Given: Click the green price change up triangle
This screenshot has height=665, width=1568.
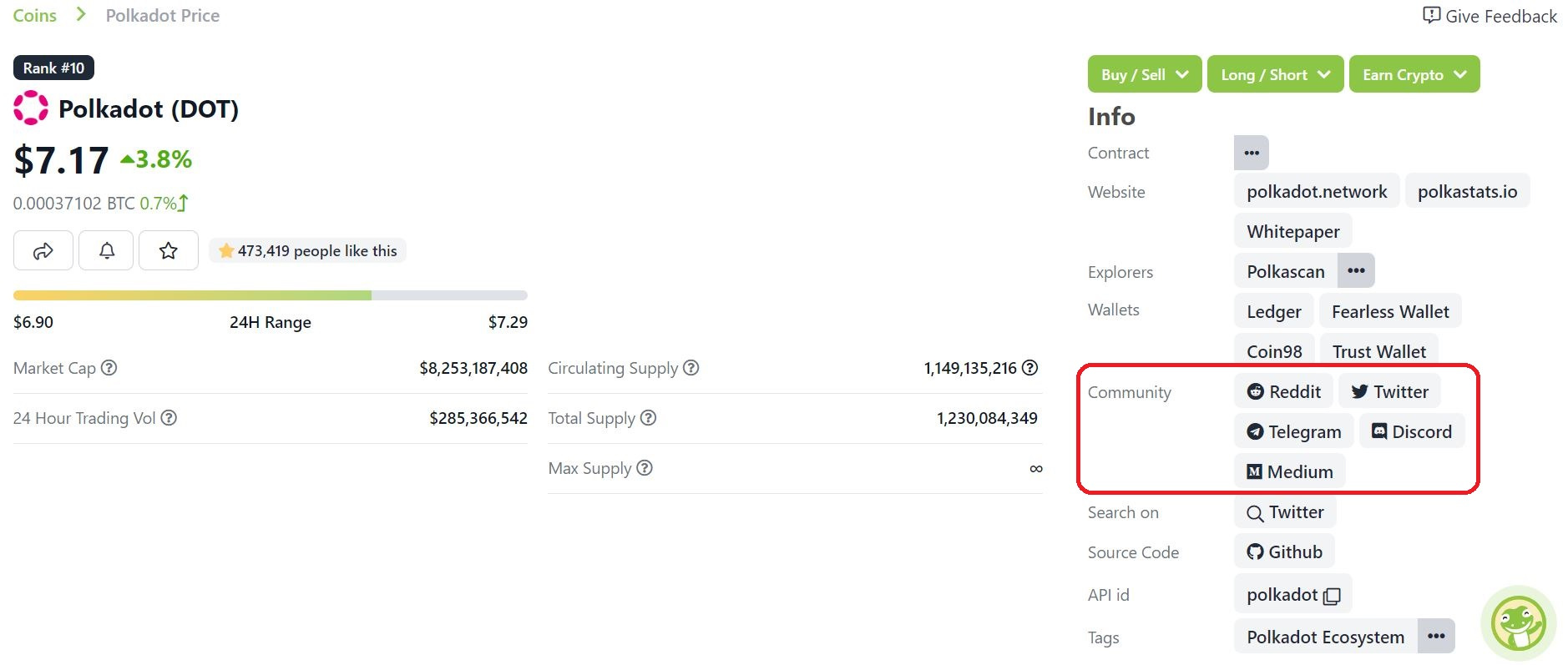Looking at the screenshot, I should point(127,159).
